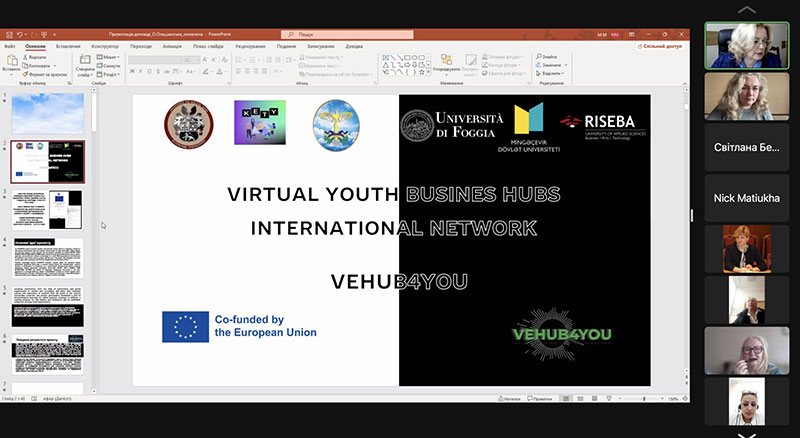This screenshot has width=800, height=438.
Task: Select Nick Matiukha participant tile
Action: click(x=746, y=198)
